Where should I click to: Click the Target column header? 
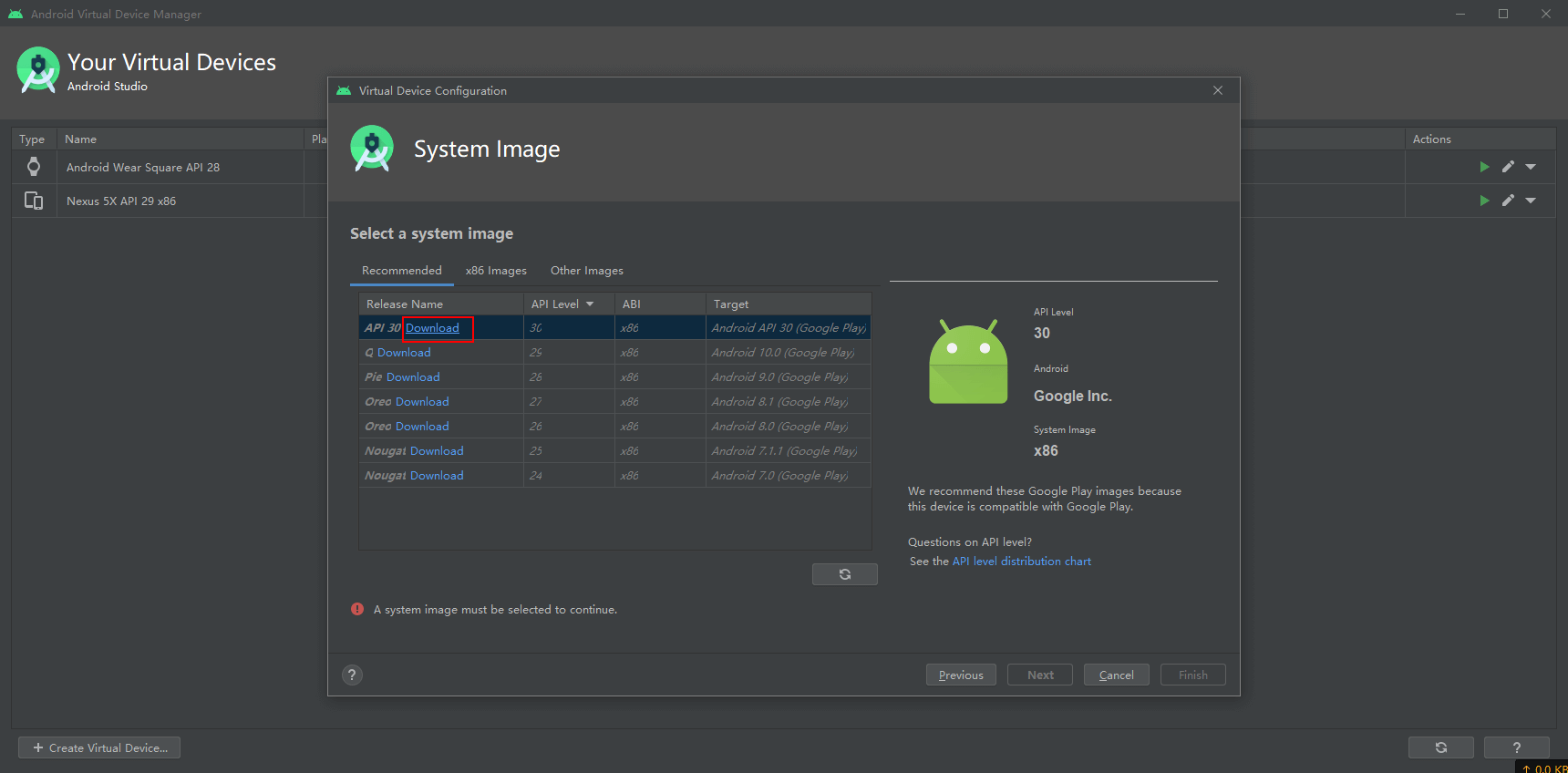(x=789, y=304)
